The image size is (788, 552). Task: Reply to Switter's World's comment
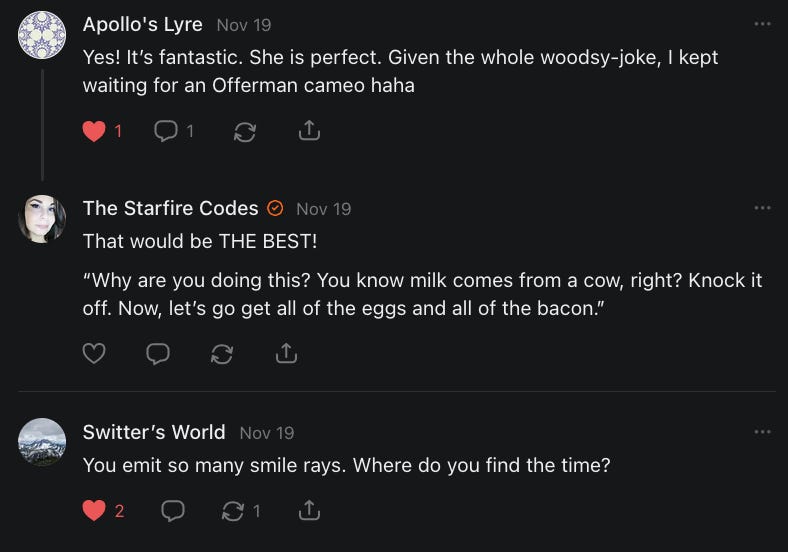(x=173, y=511)
